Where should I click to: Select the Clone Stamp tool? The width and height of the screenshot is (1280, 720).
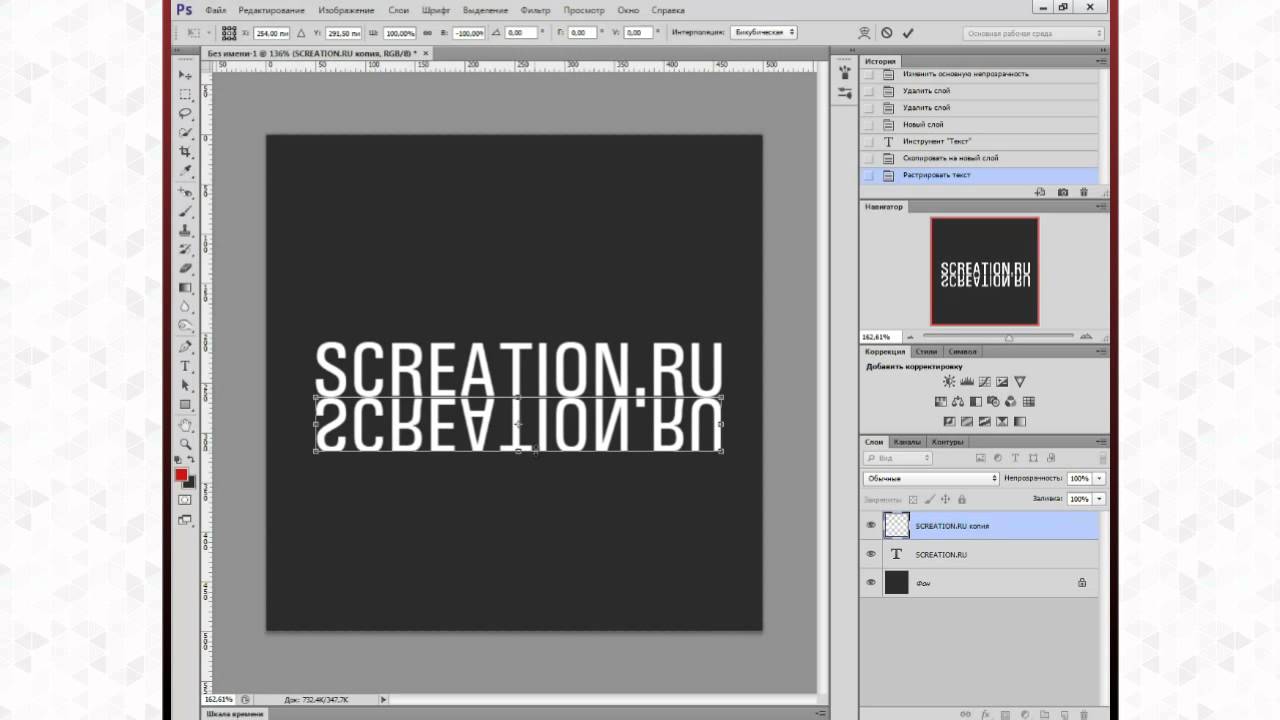click(x=185, y=230)
